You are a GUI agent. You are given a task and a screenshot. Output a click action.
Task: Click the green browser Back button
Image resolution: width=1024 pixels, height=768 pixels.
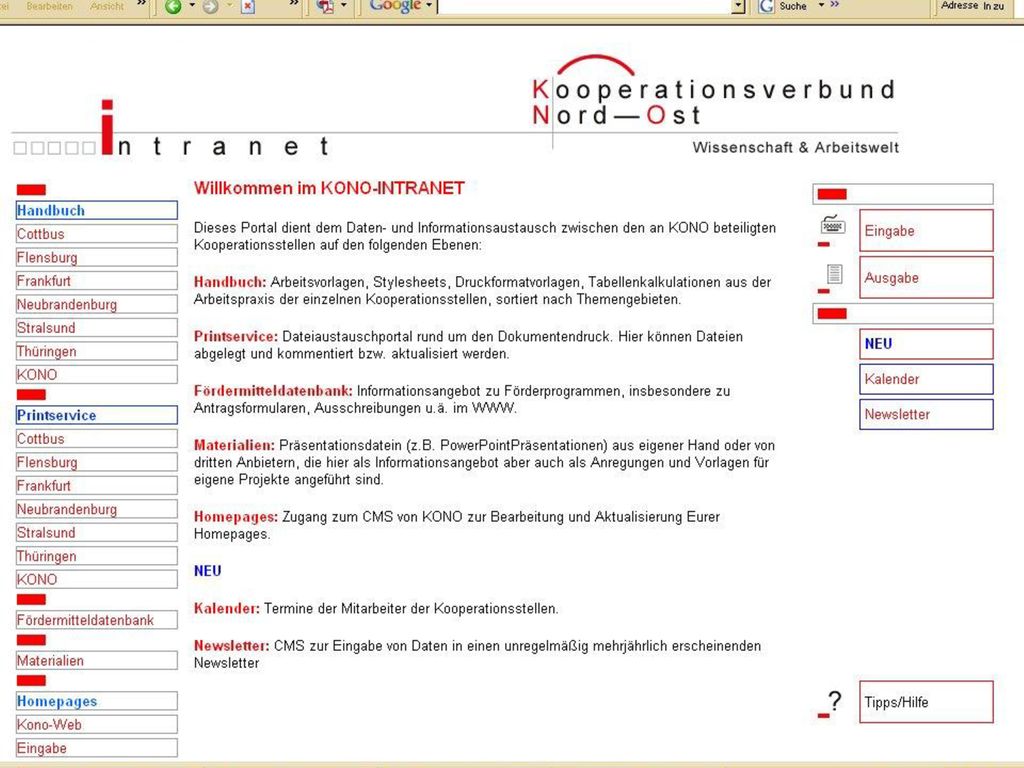173,7
